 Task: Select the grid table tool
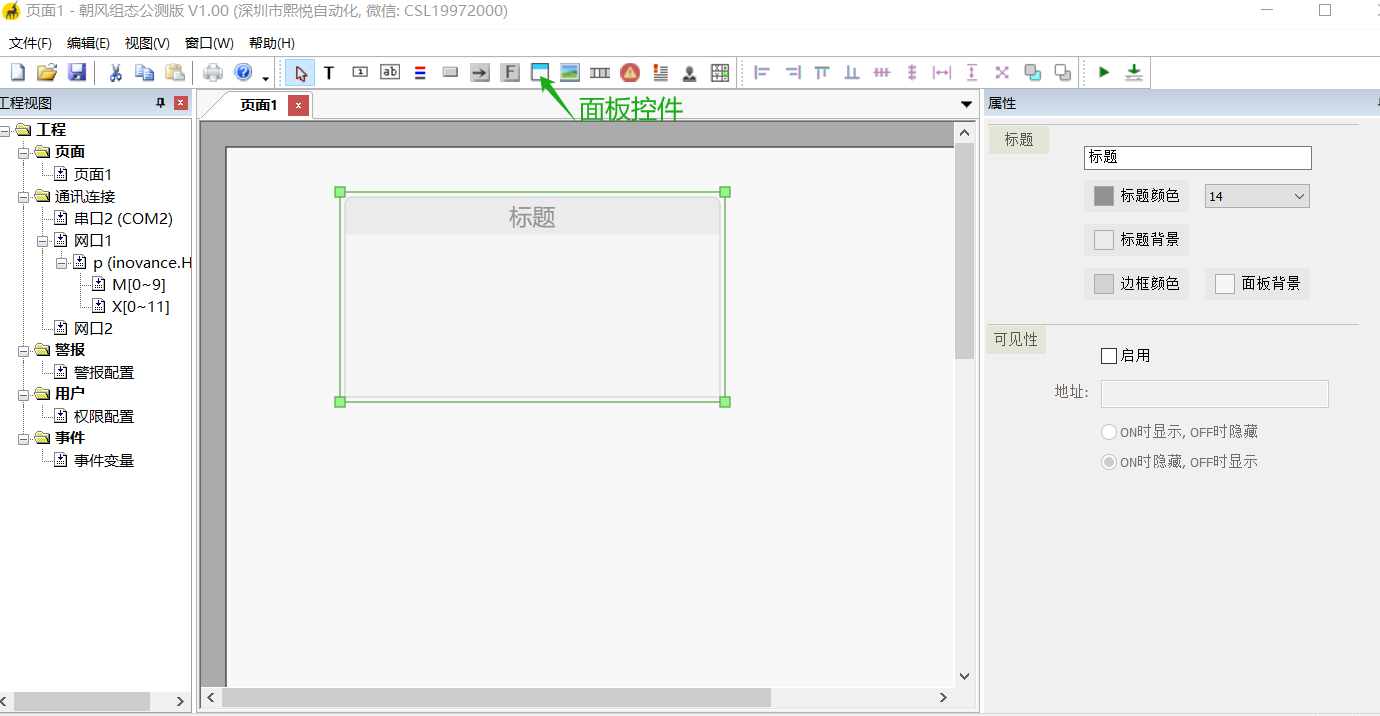720,72
